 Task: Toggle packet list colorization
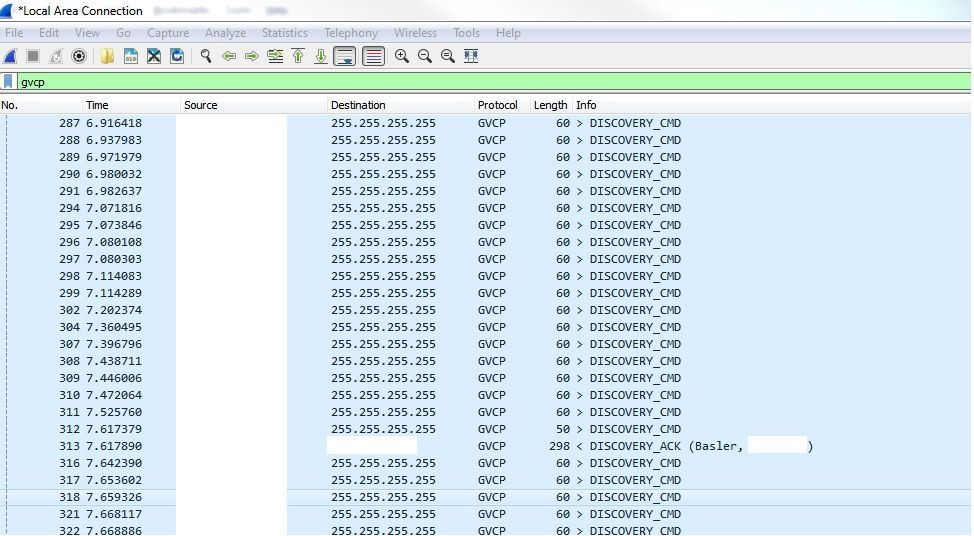click(x=373, y=57)
